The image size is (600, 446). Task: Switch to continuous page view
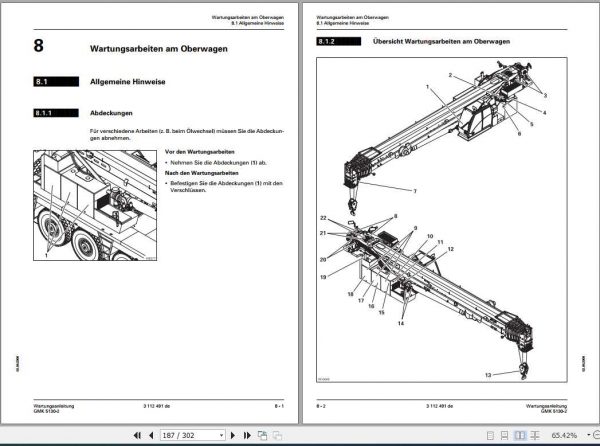[505, 435]
